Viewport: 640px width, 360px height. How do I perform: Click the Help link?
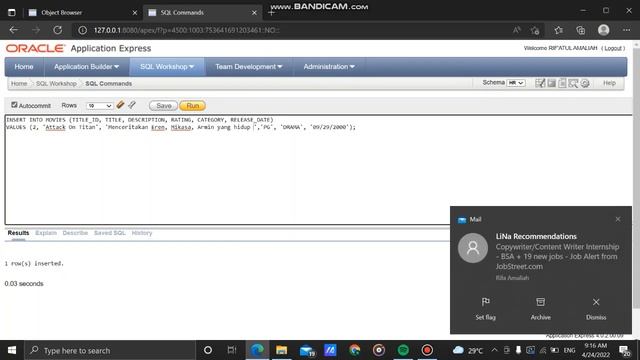[x=609, y=83]
